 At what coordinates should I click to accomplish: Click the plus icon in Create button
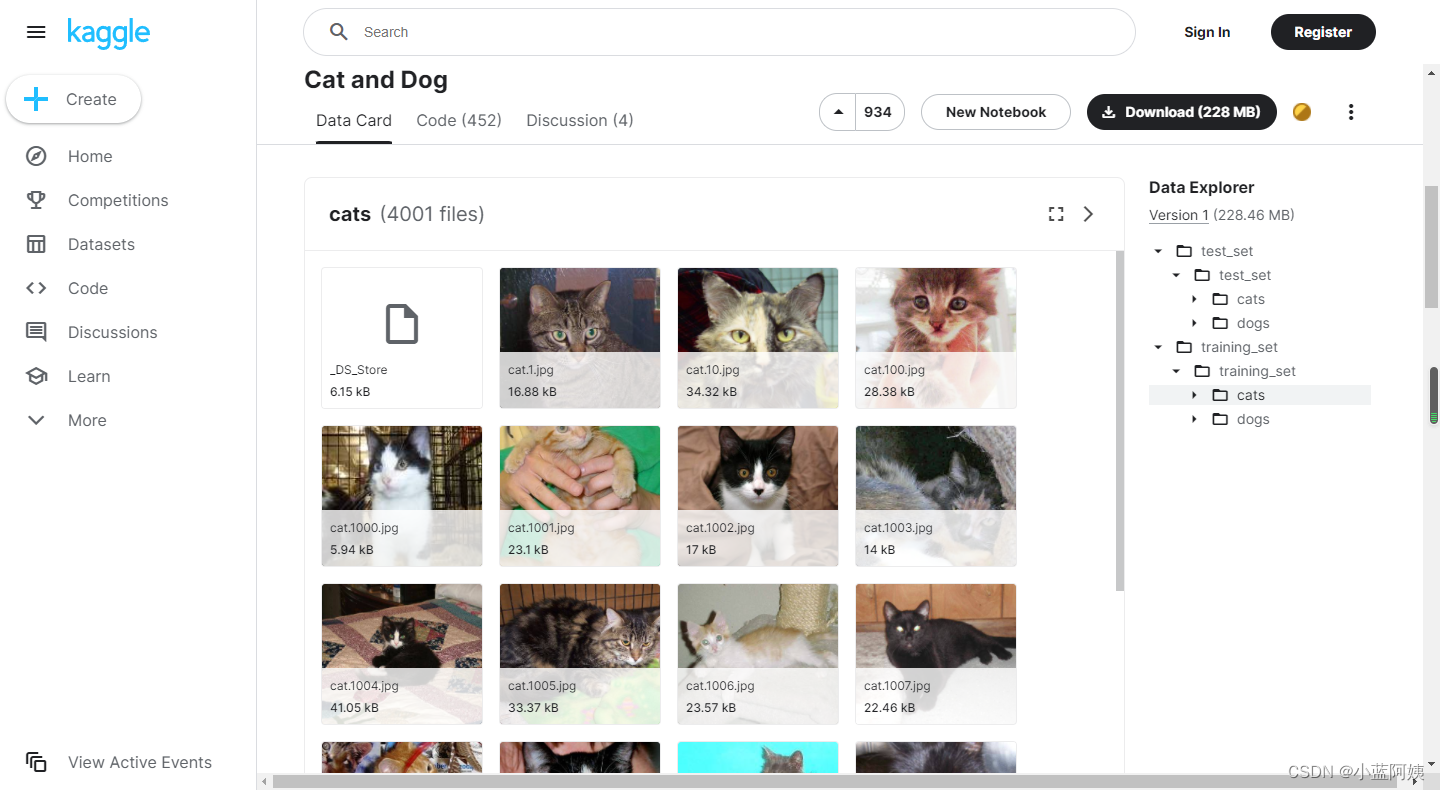click(36, 99)
